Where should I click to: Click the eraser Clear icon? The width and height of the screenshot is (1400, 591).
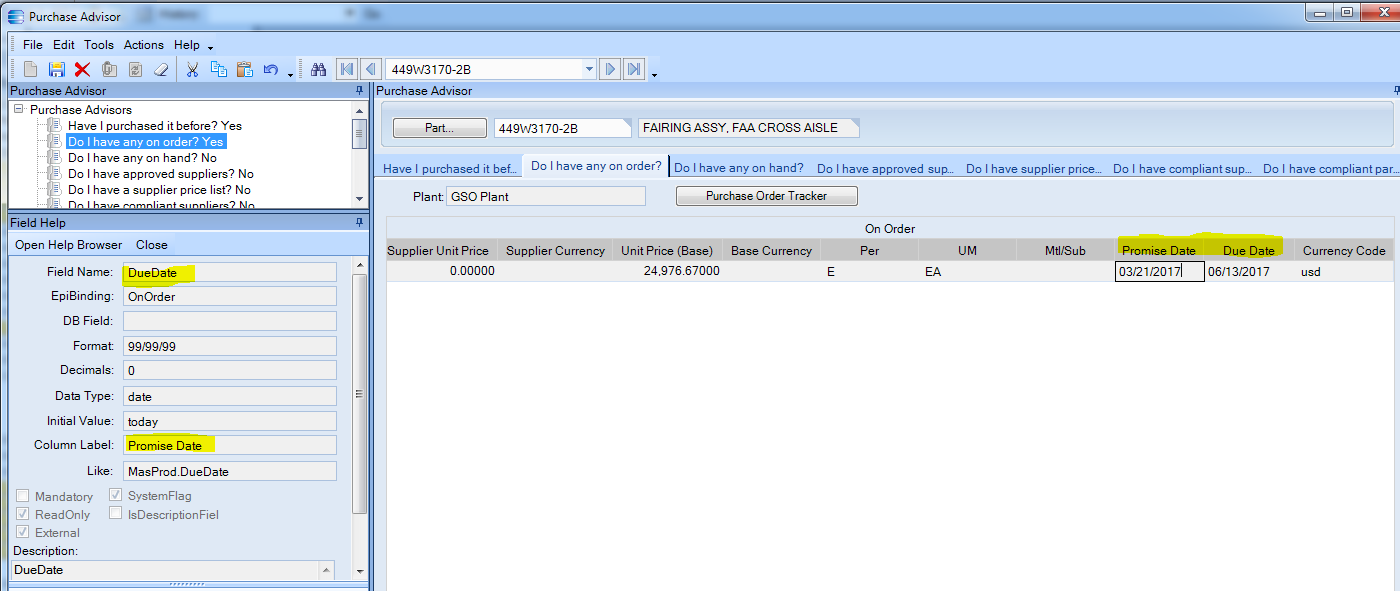161,69
